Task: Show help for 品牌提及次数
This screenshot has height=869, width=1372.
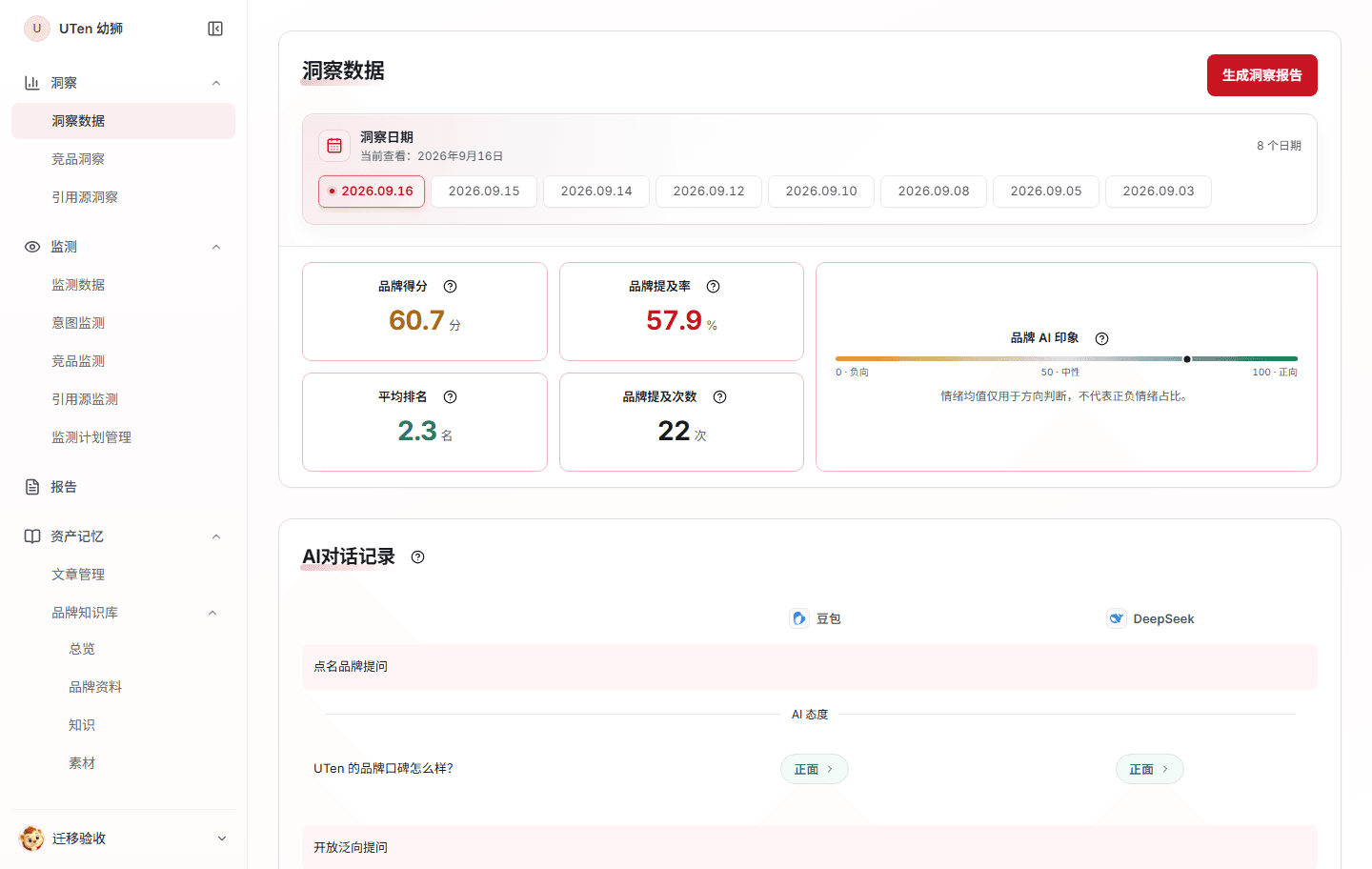Action: pos(720,396)
